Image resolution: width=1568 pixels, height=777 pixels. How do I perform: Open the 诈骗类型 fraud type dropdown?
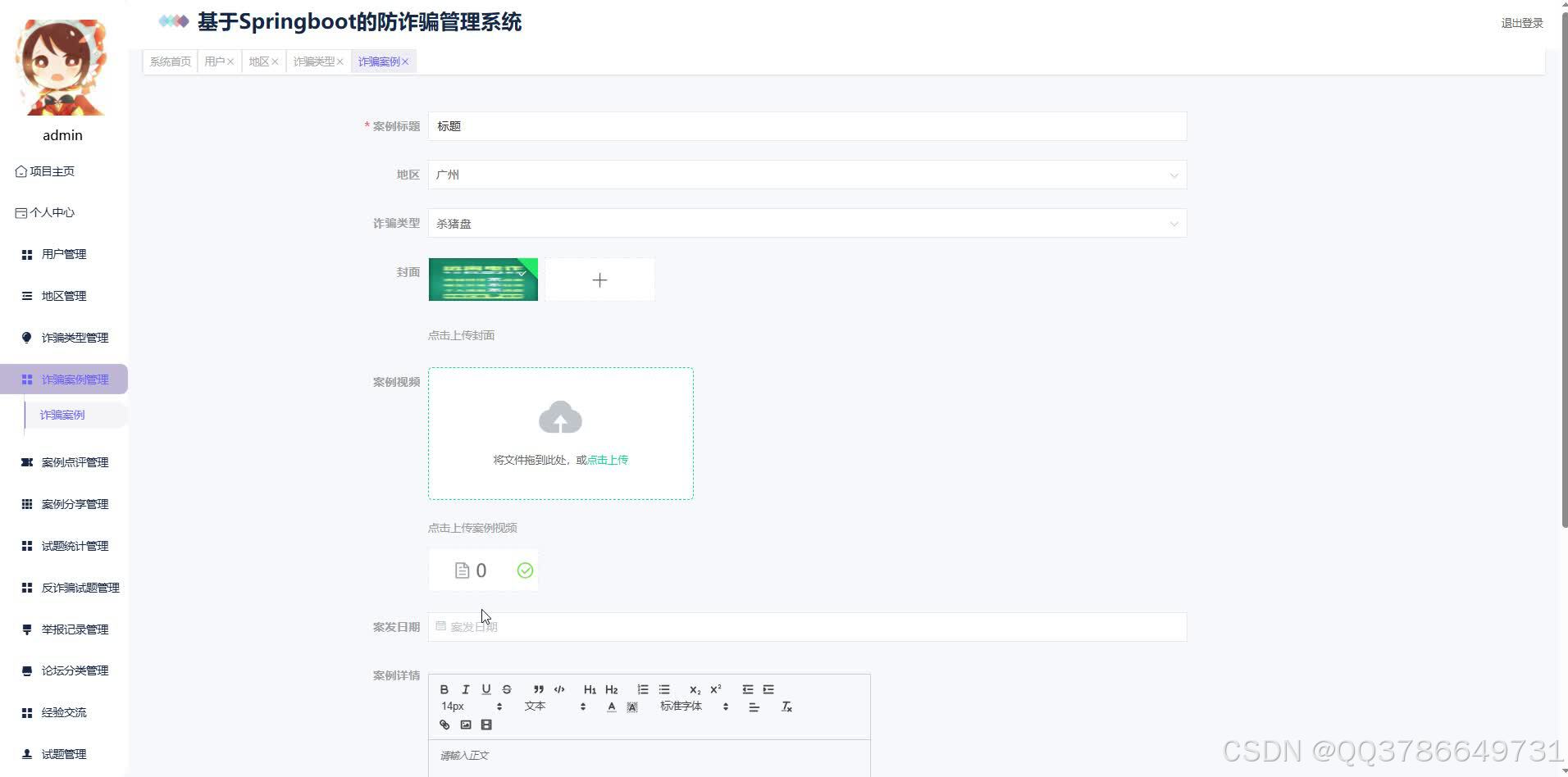point(1174,223)
